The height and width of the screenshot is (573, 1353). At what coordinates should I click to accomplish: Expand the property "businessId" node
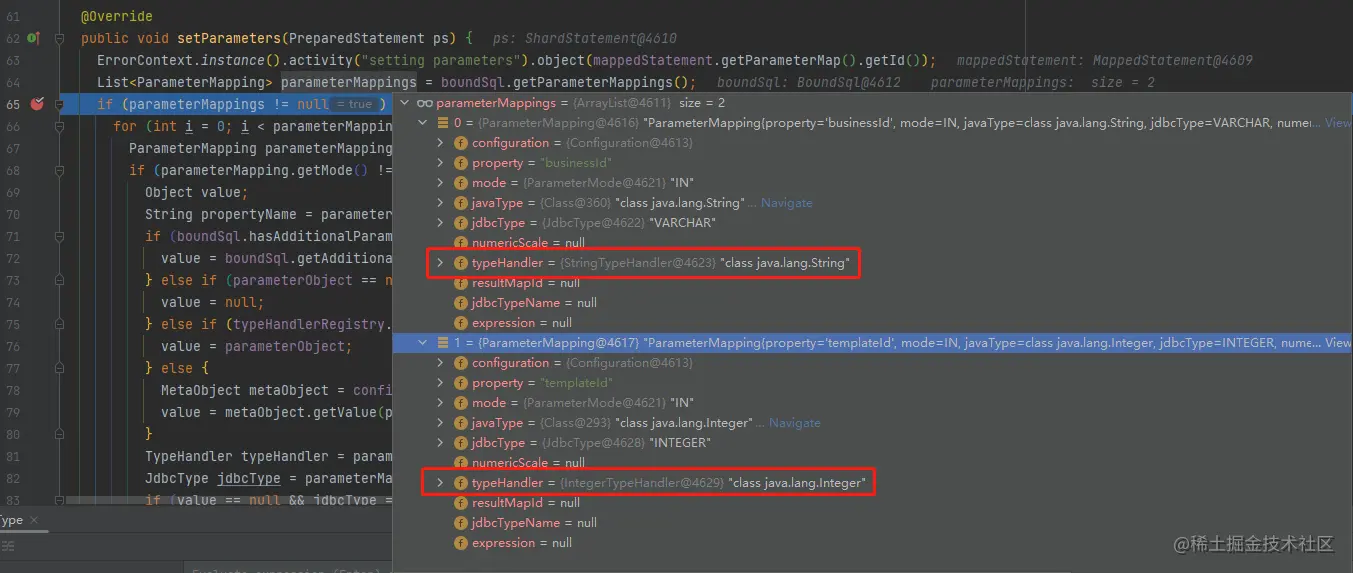(440, 163)
